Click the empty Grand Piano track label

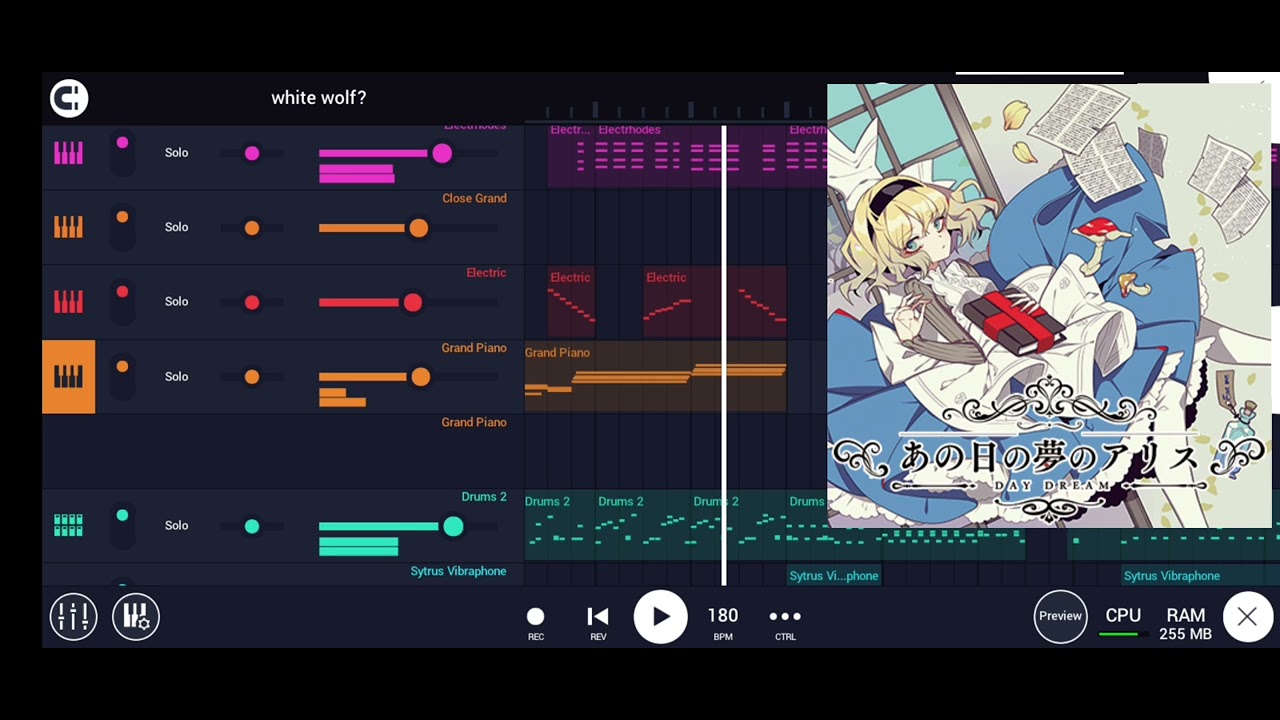click(x=474, y=422)
